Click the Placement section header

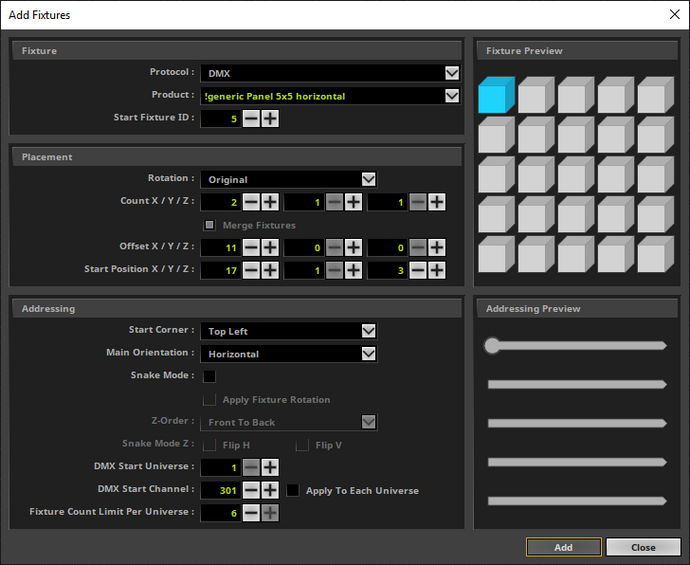click(237, 157)
